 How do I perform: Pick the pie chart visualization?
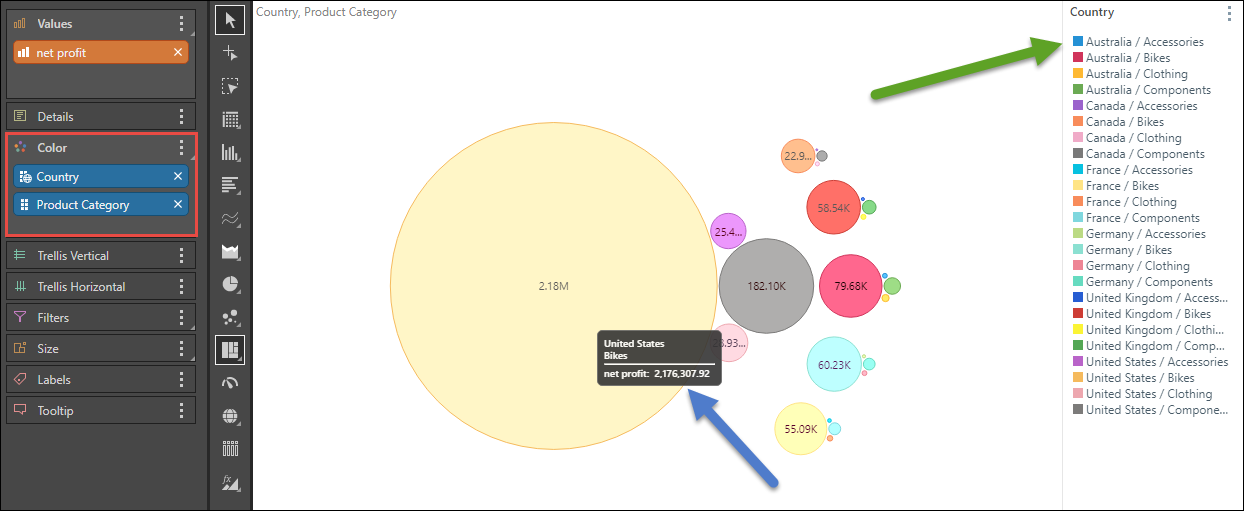point(230,284)
